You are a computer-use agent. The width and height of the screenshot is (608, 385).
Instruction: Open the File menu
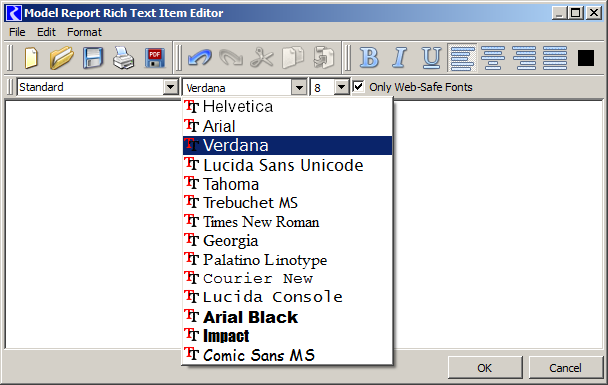[x=17, y=32]
